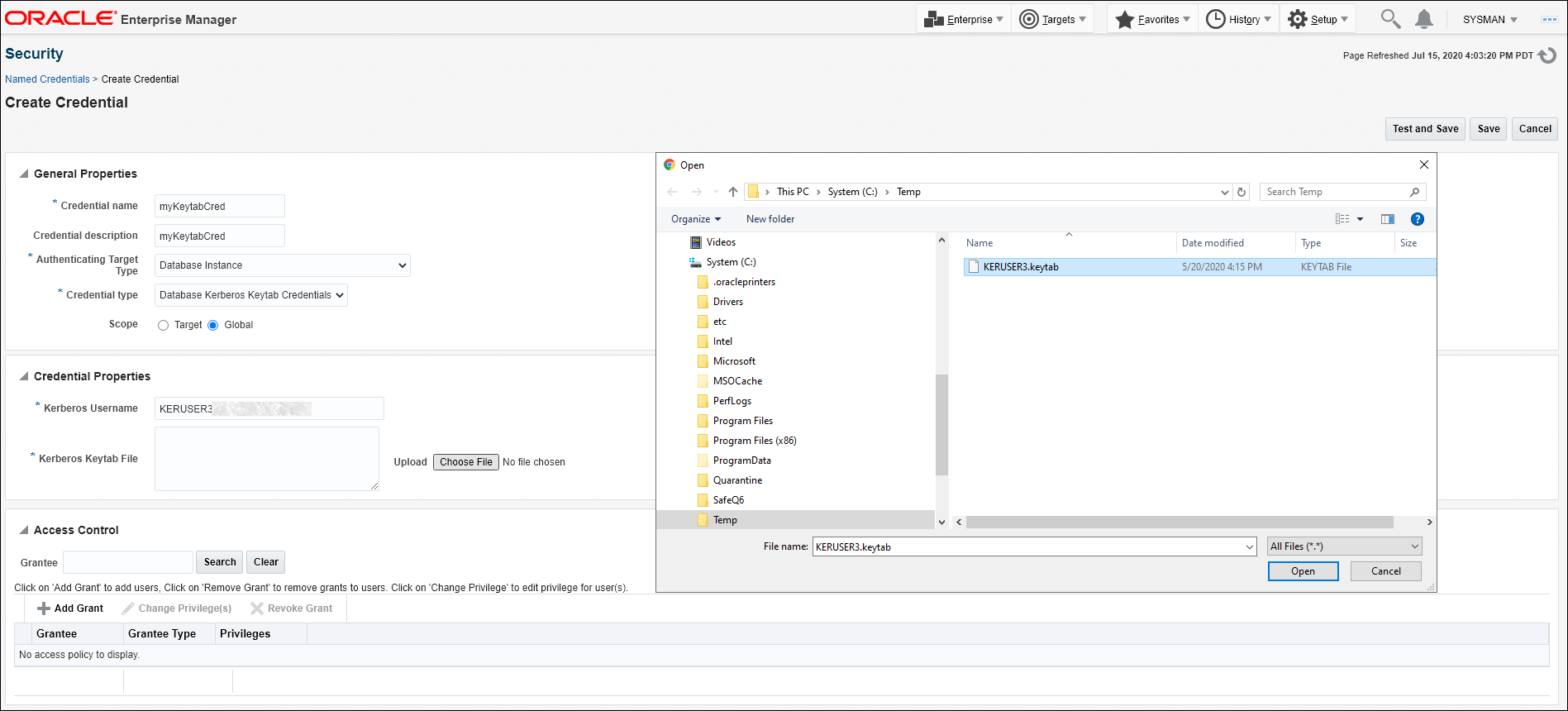Open the Organize menu

pyautogui.click(x=696, y=219)
